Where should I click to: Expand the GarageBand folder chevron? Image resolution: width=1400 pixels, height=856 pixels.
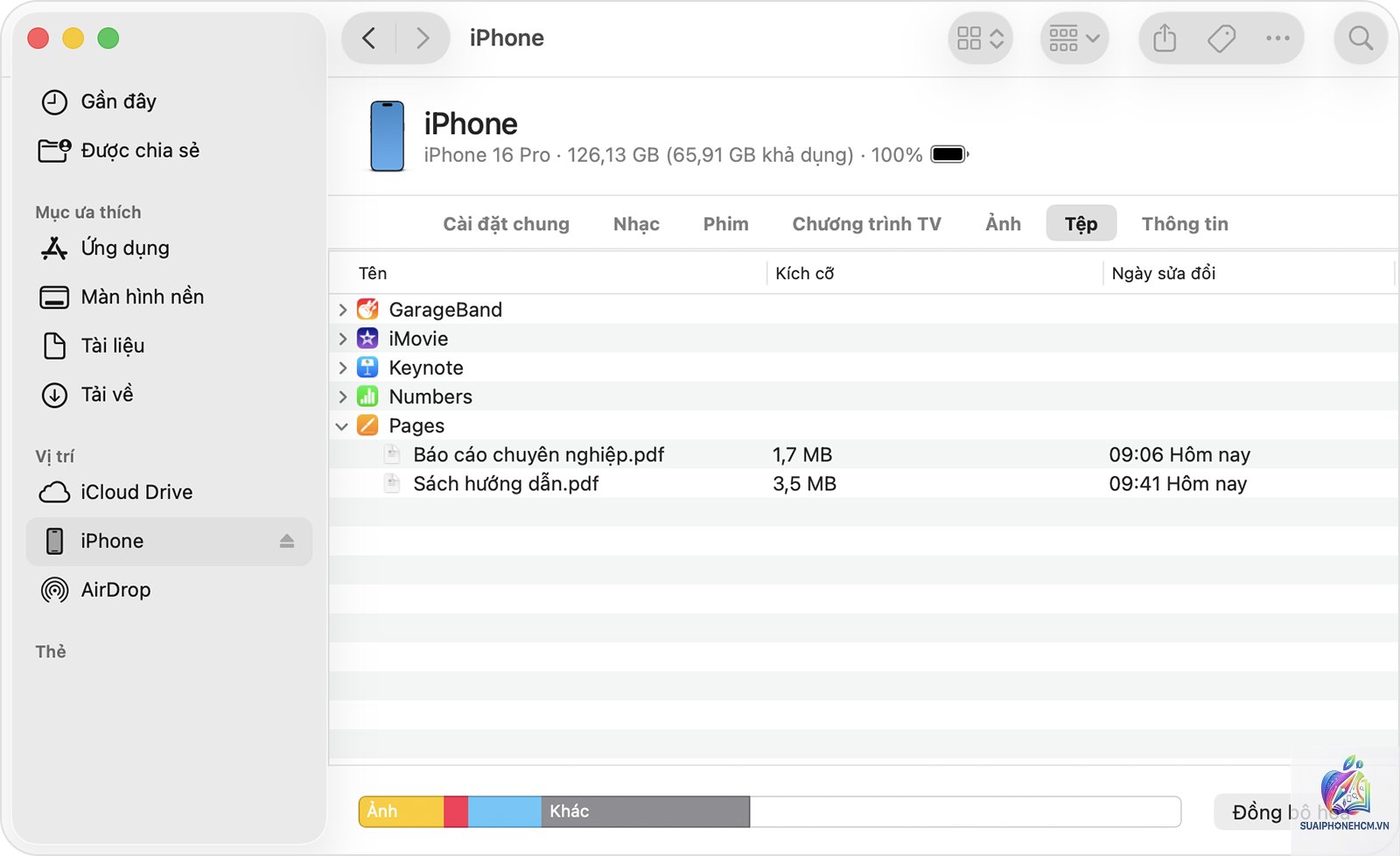pyautogui.click(x=343, y=310)
